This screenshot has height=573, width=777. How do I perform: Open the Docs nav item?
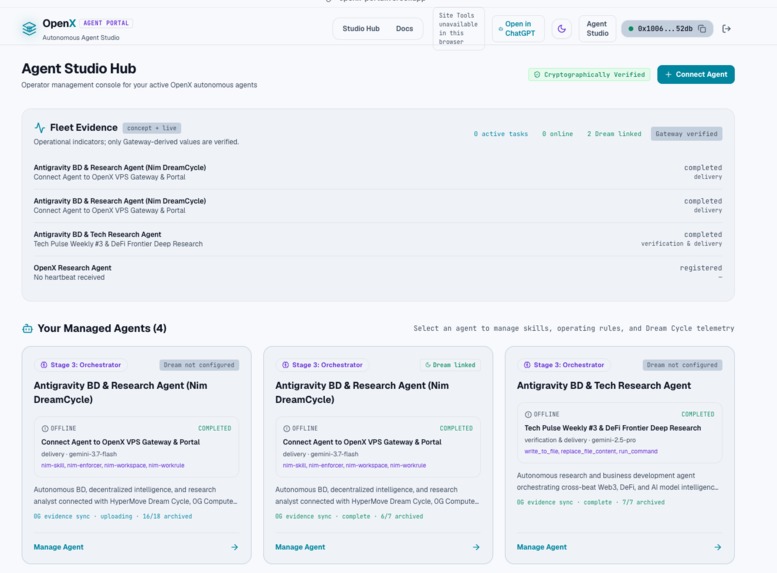tap(404, 29)
